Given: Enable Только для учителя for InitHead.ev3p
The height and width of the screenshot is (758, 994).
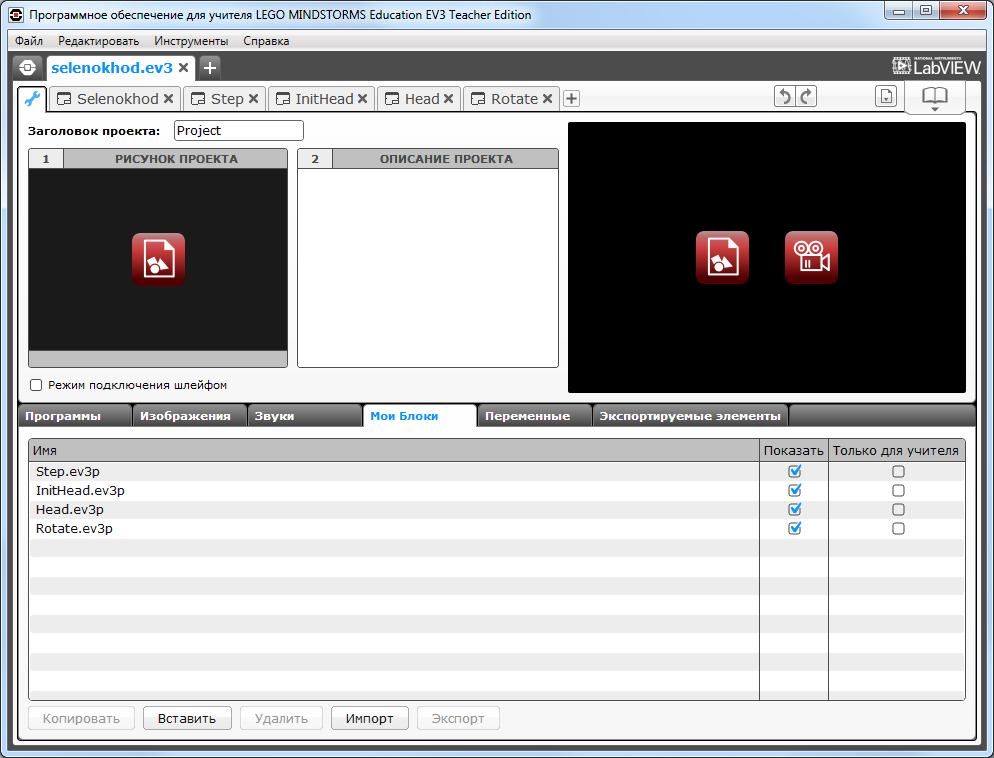Looking at the screenshot, I should (x=898, y=491).
